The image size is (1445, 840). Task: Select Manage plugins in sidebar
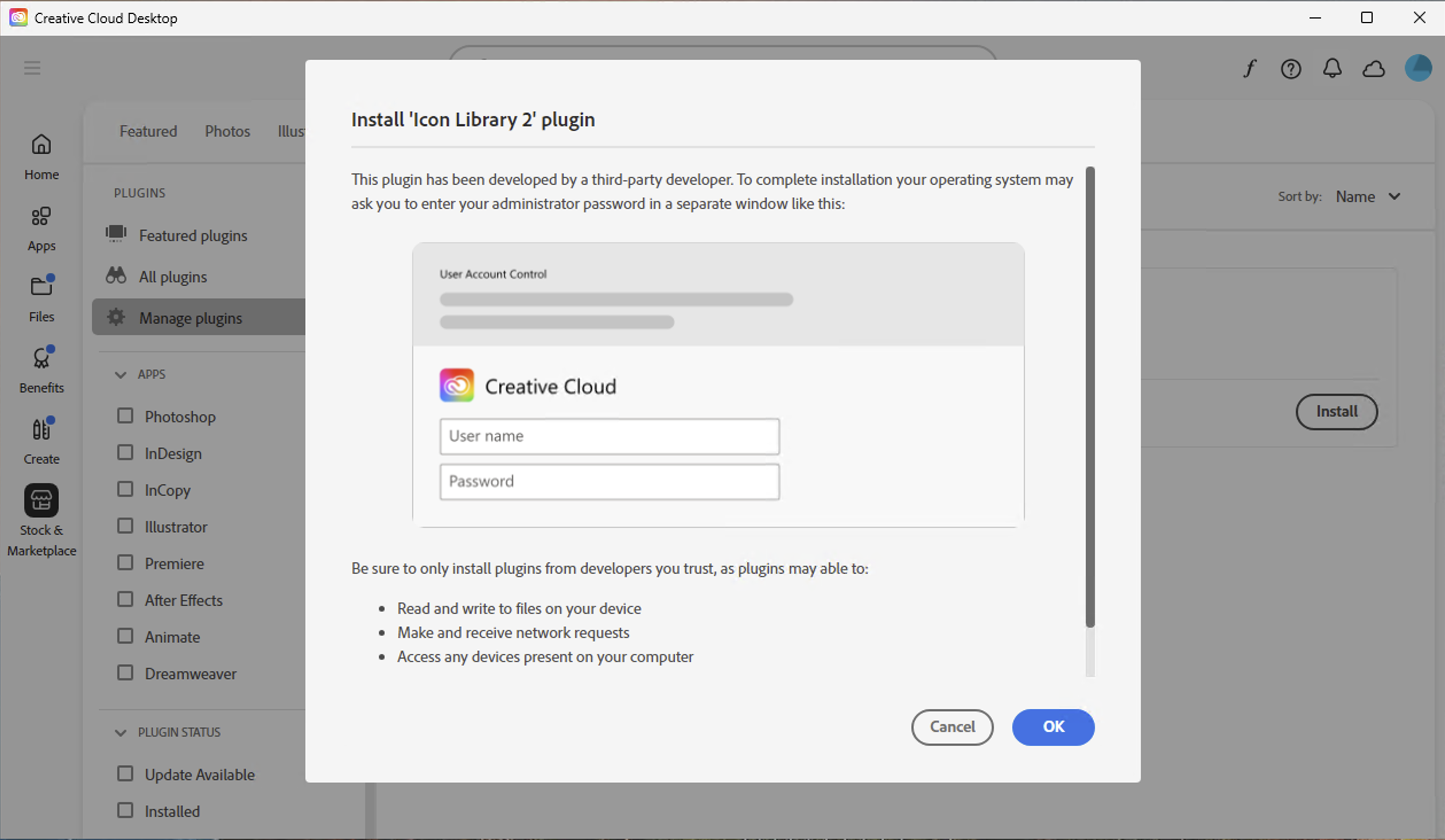[199, 317]
